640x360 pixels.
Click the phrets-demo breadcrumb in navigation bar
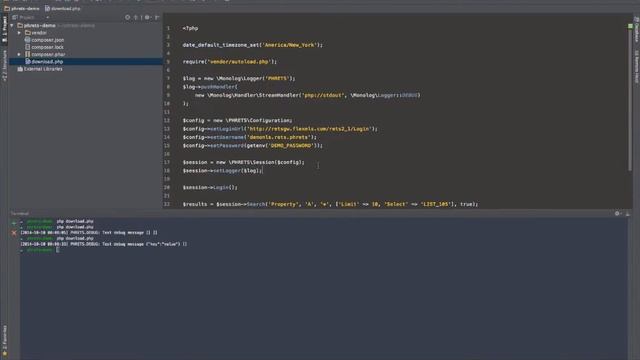point(22,8)
